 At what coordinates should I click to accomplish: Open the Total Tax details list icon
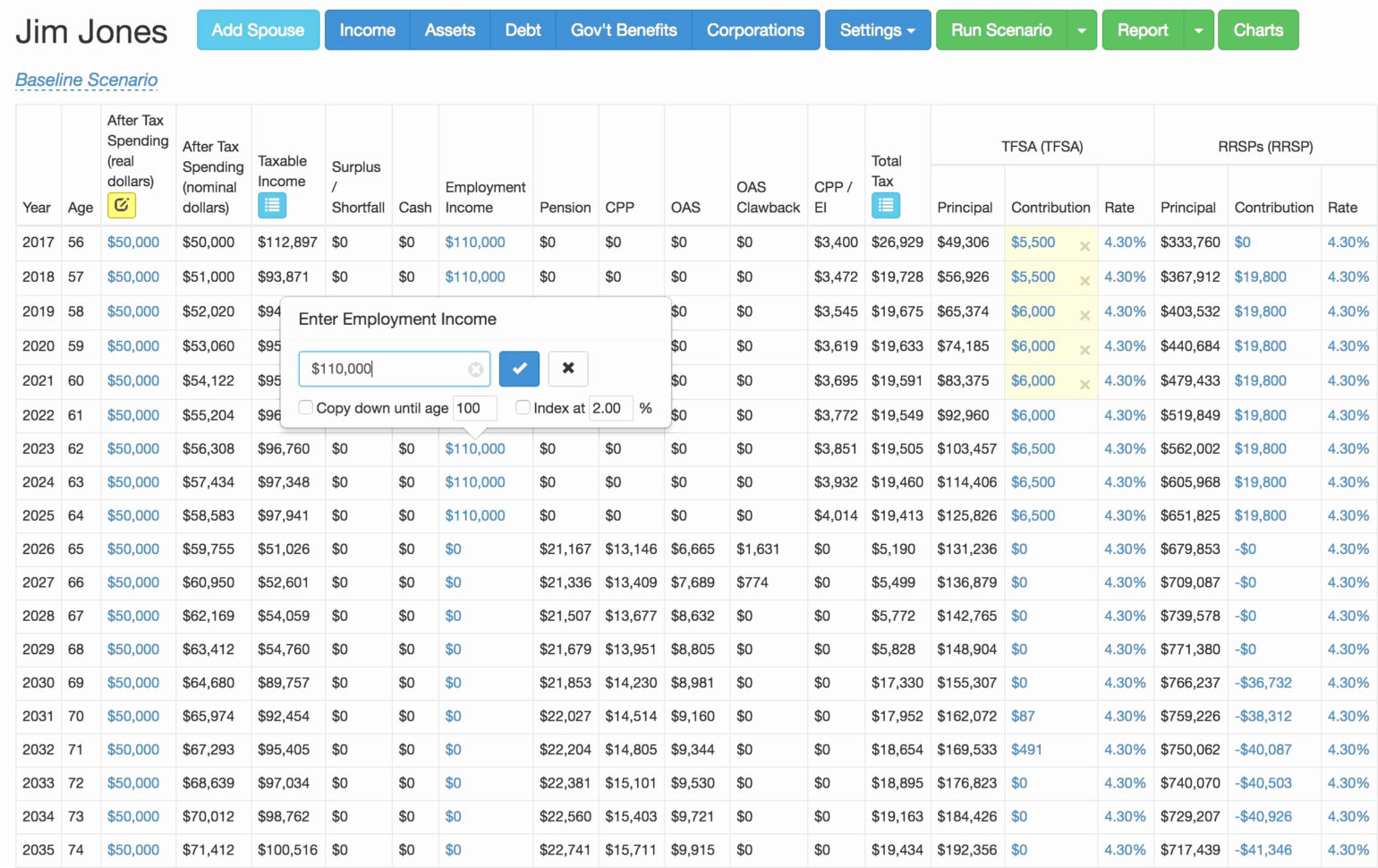[x=885, y=206]
